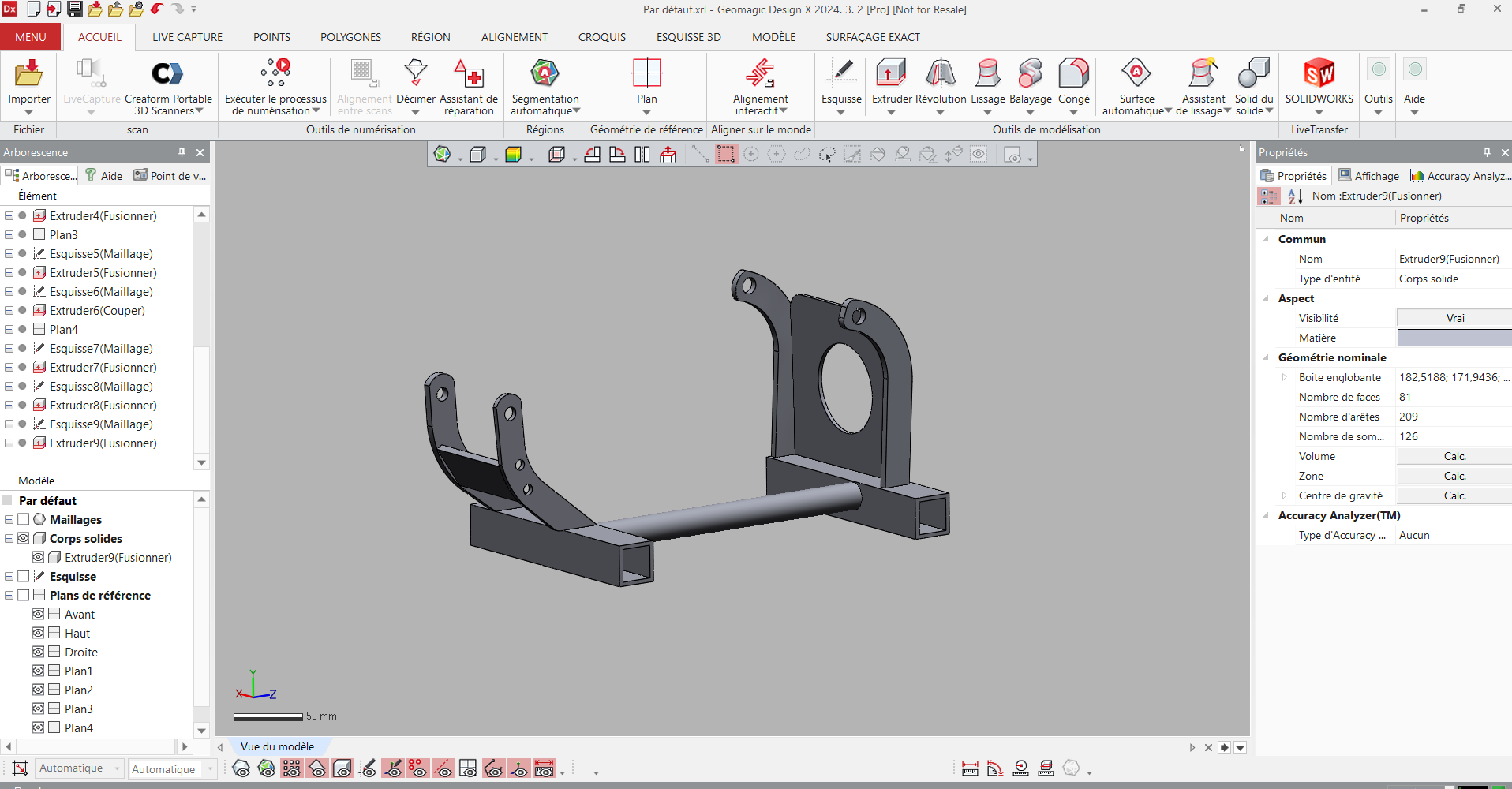Click the Aide ribbon icon
Image resolution: width=1512 pixels, height=789 pixels.
1415,69
